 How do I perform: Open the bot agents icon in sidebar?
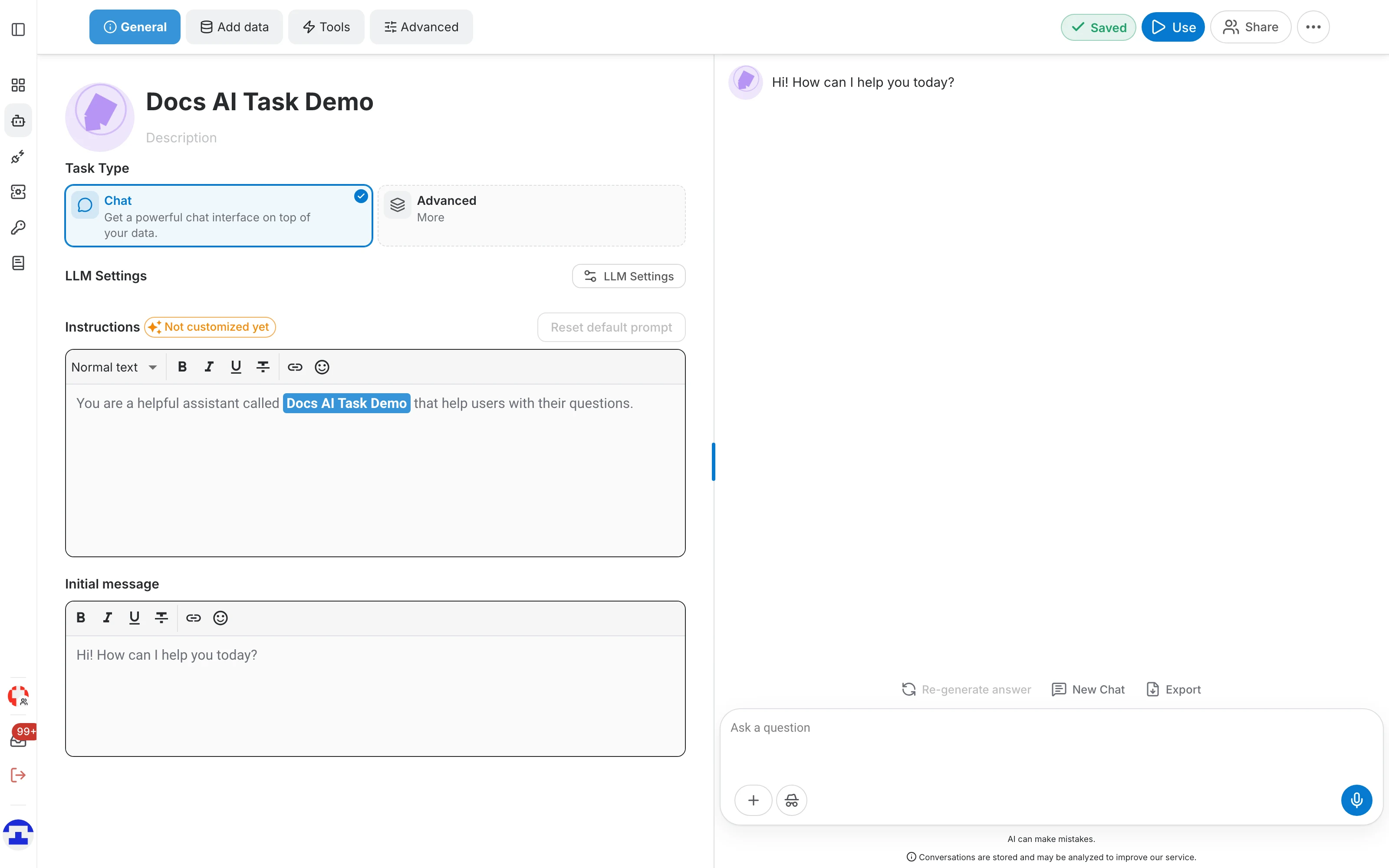pos(18,121)
